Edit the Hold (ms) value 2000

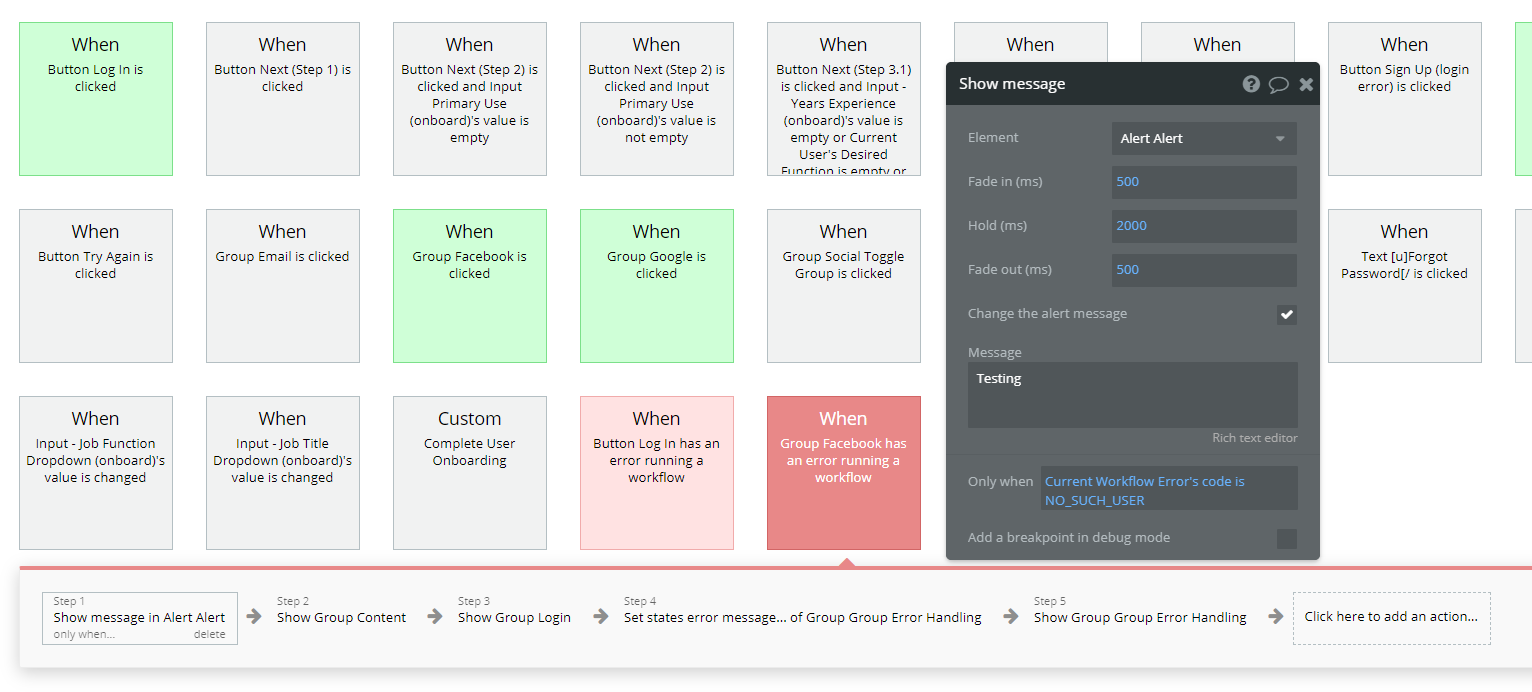click(x=1204, y=226)
